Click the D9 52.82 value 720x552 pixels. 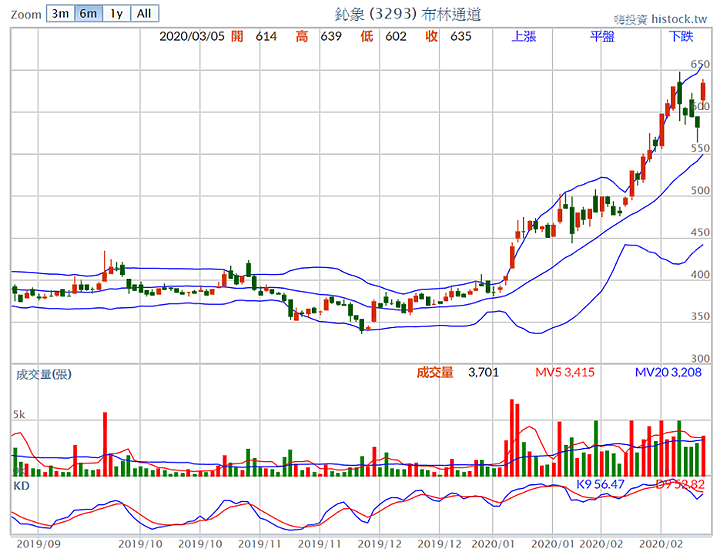680,484
